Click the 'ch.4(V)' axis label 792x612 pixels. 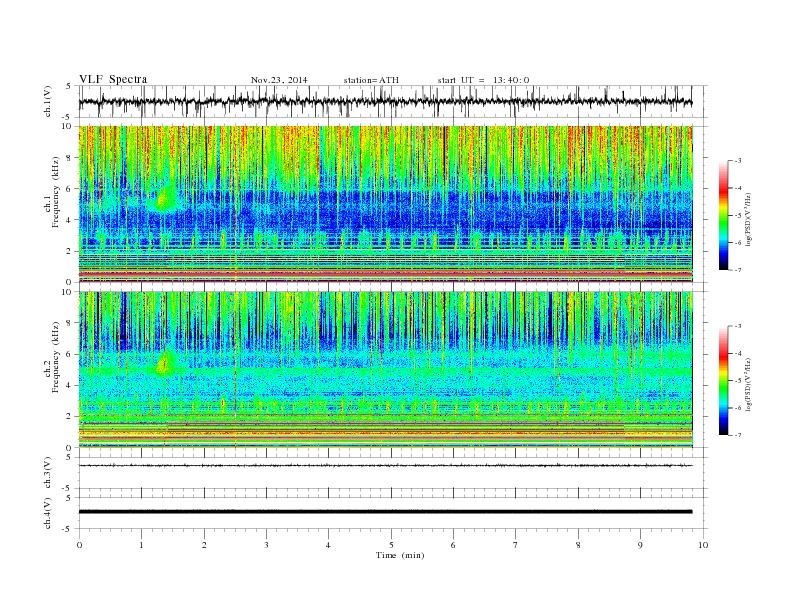(47, 513)
